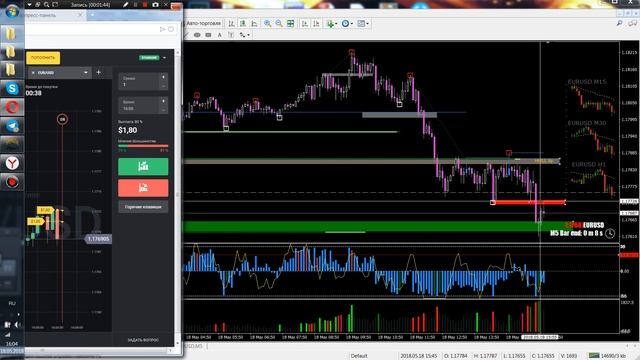Screen dimensions: 640x360
Task: Click the circular expiry time marker
Action: tap(62, 119)
